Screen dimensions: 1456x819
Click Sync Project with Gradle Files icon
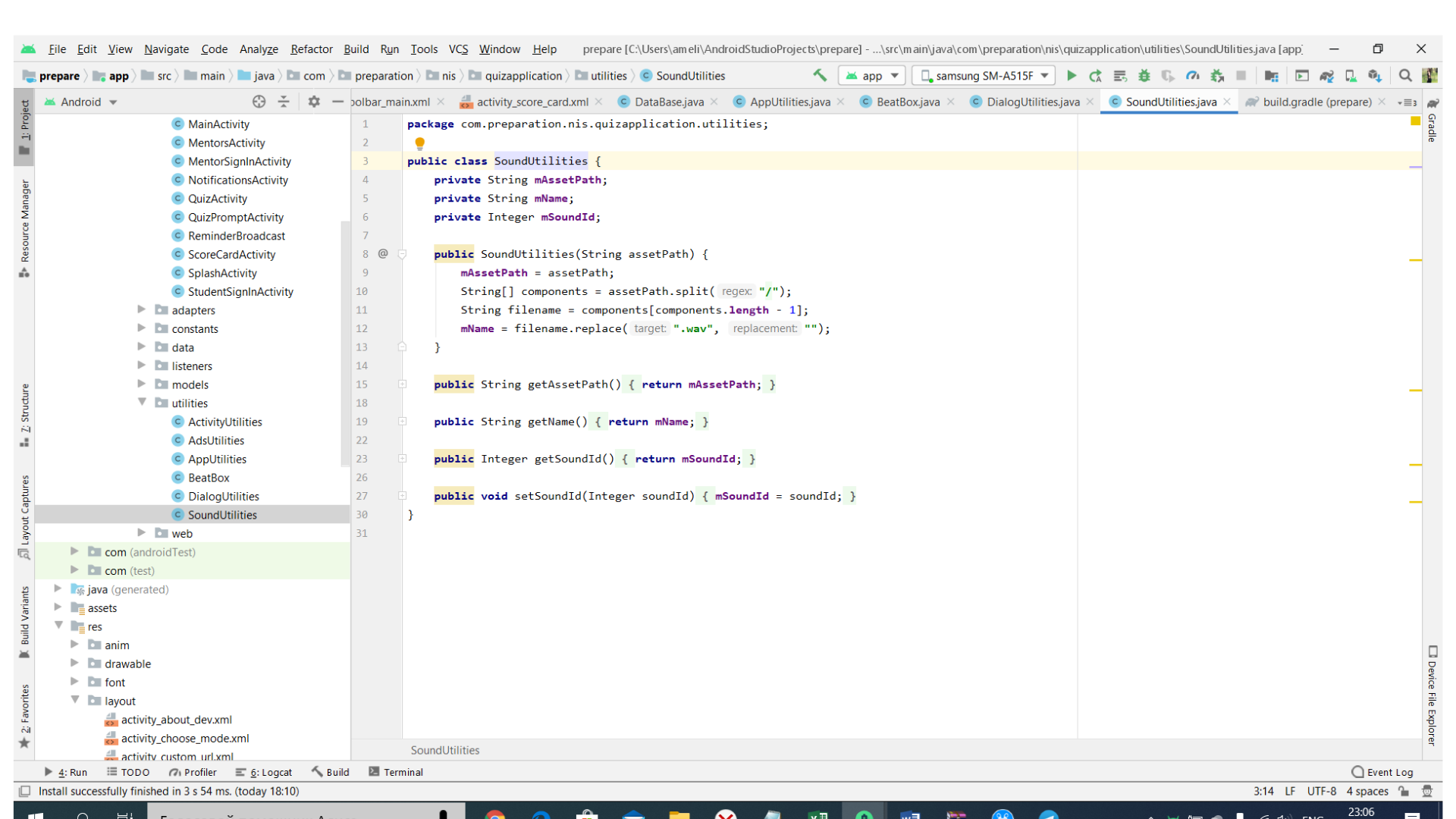(1326, 75)
